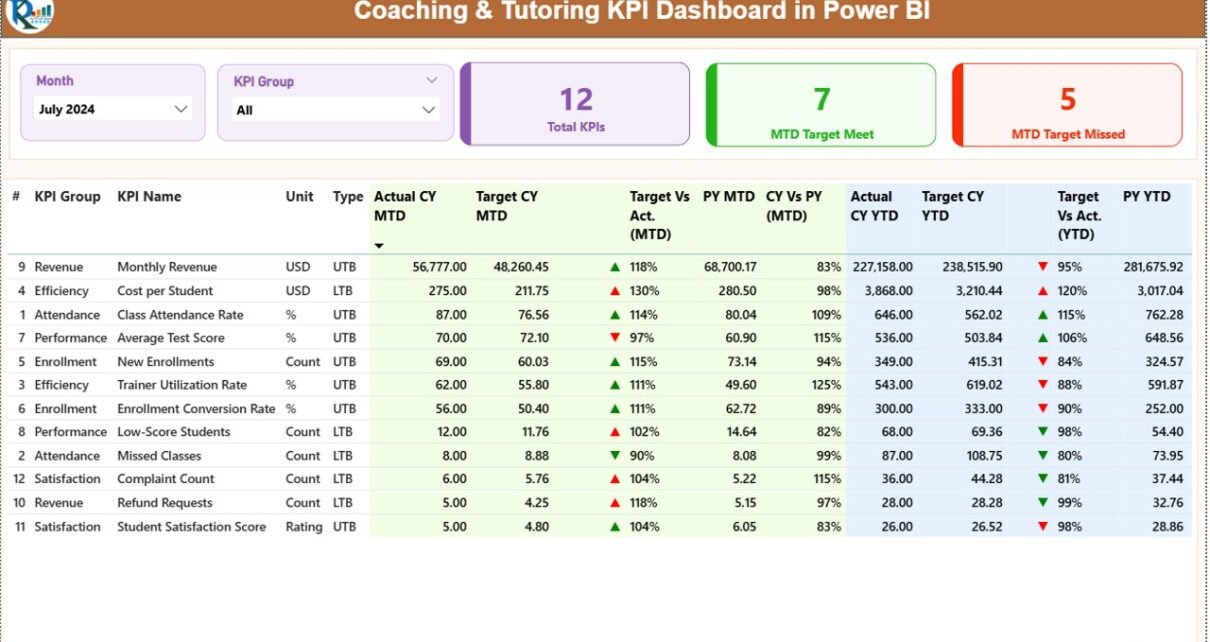Click the green up arrow for Monthly Revenue MTD
The image size is (1210, 642).
point(616,268)
